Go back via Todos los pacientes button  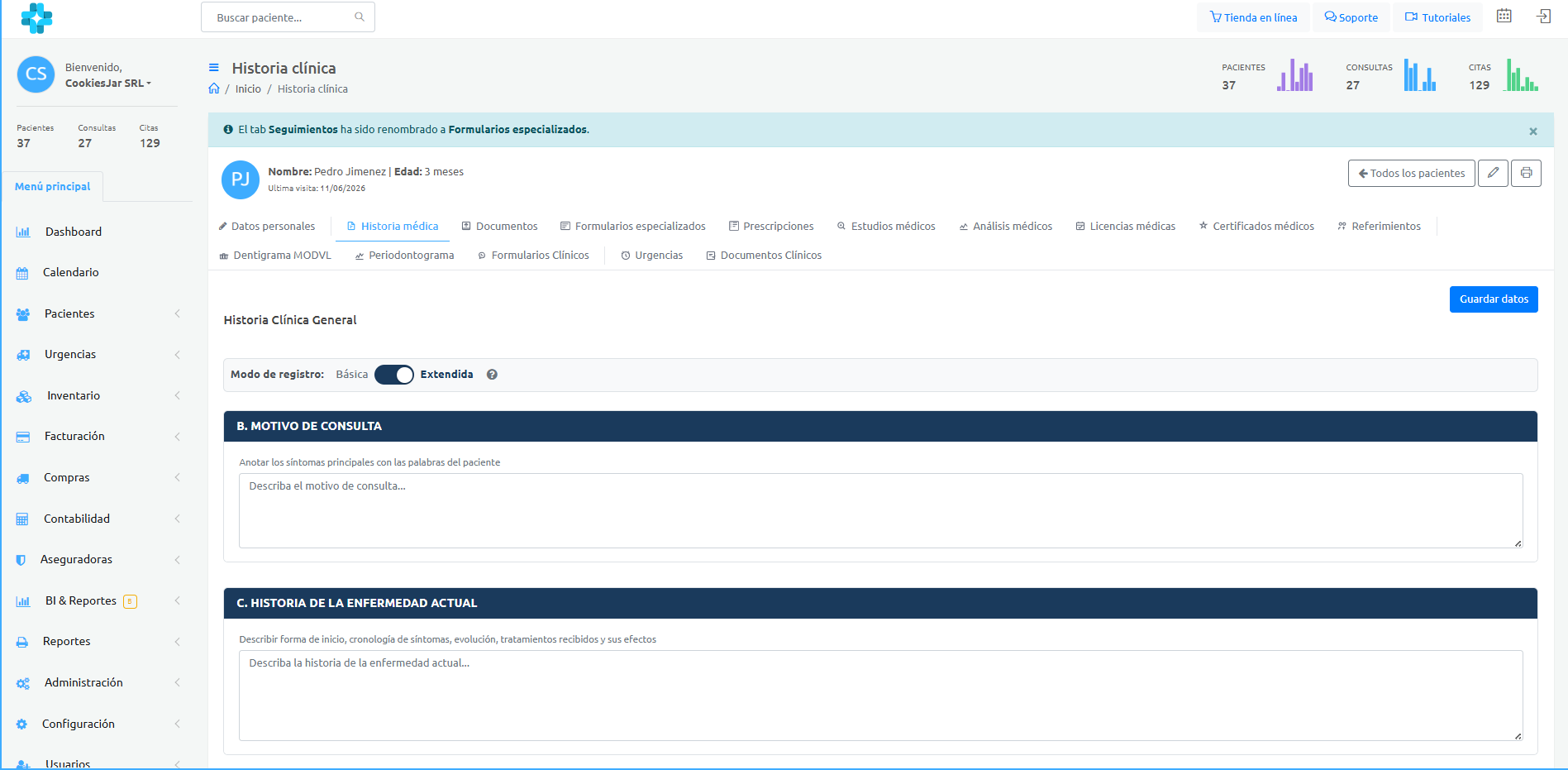point(1412,173)
